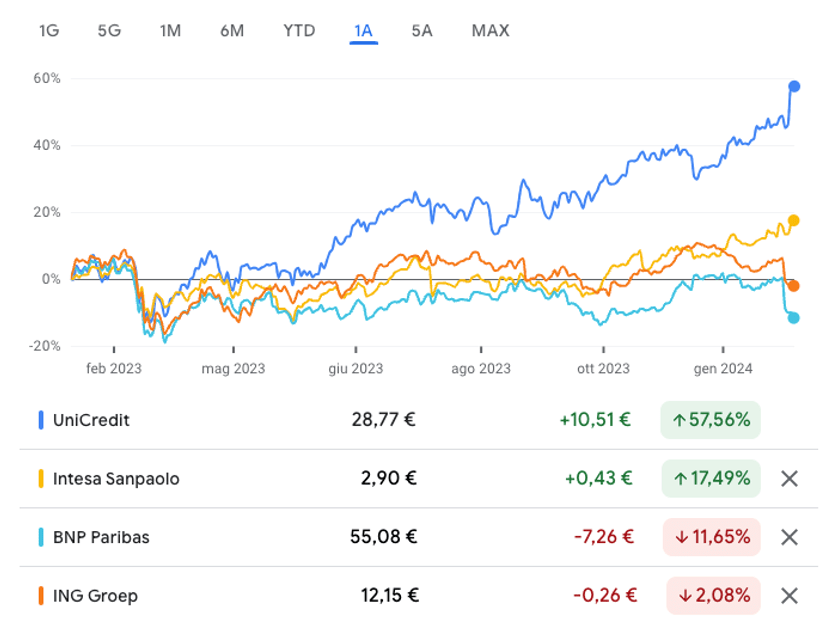Click the ING Groep orange color marker
Image resolution: width=828 pixels, height=633 pixels.
click(41, 596)
